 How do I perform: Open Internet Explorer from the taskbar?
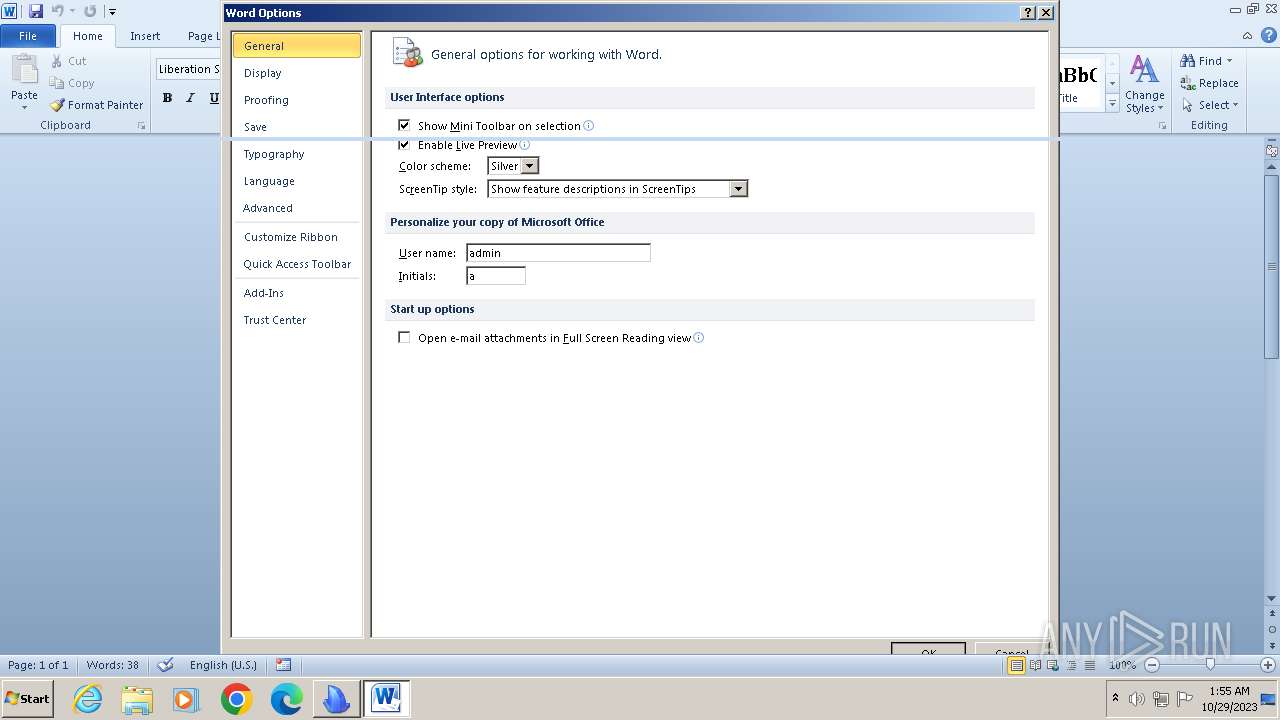(x=88, y=699)
